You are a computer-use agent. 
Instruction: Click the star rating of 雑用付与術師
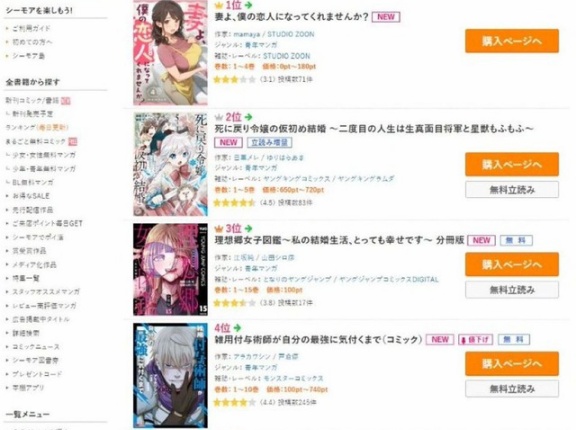click(x=234, y=402)
